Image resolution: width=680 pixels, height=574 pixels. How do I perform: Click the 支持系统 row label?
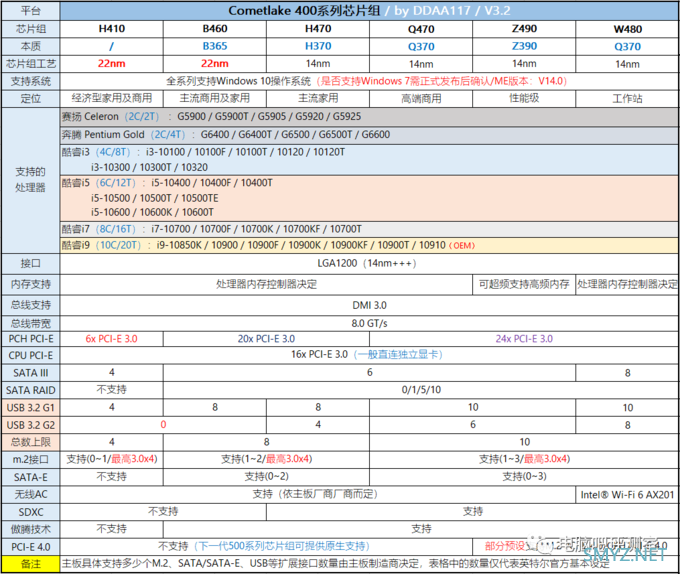[x=30, y=81]
